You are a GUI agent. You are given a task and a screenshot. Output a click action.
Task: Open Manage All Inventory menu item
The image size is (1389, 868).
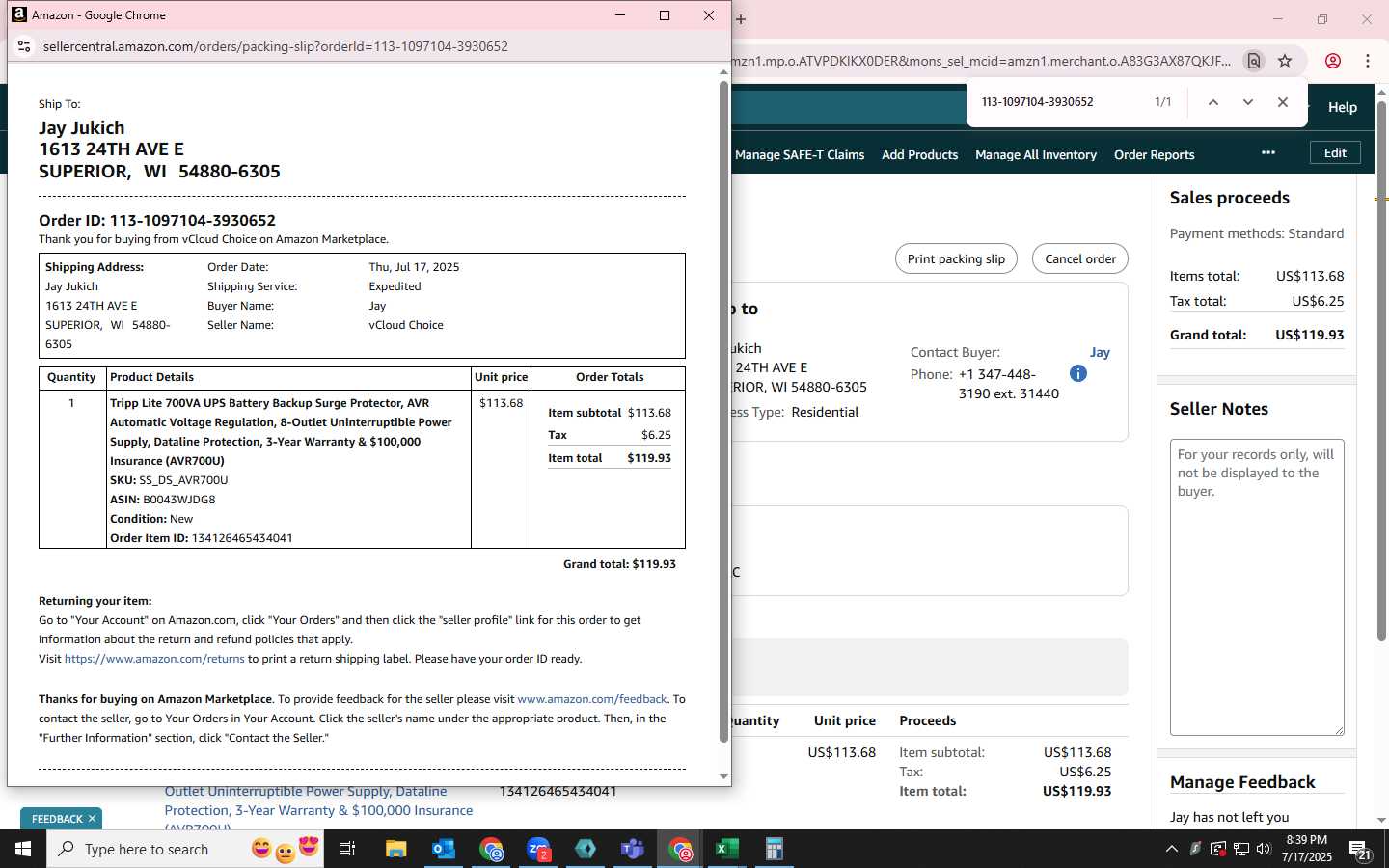tap(1036, 154)
